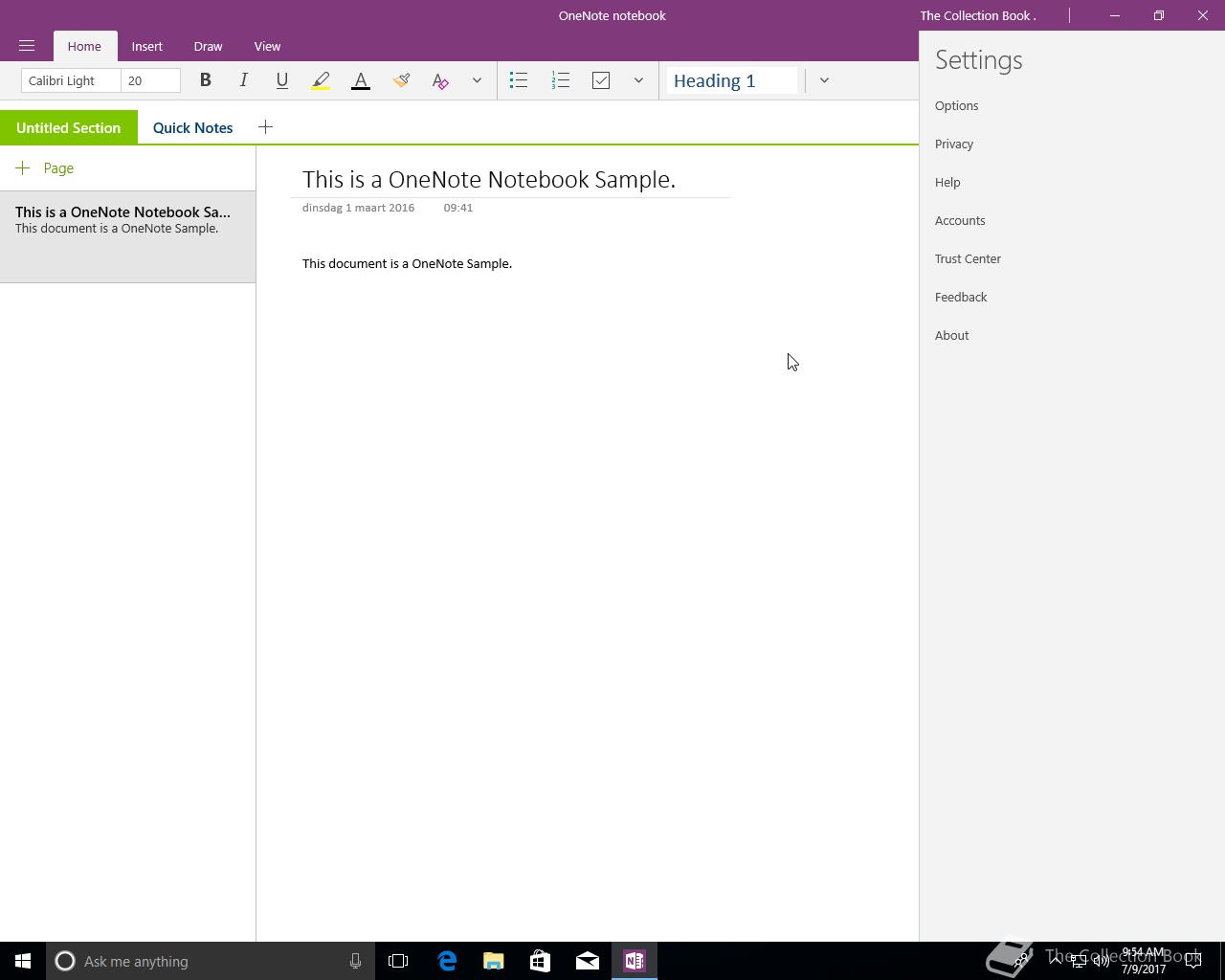The image size is (1225, 980).
Task: Minimize the OneNote window
Action: (1114, 15)
